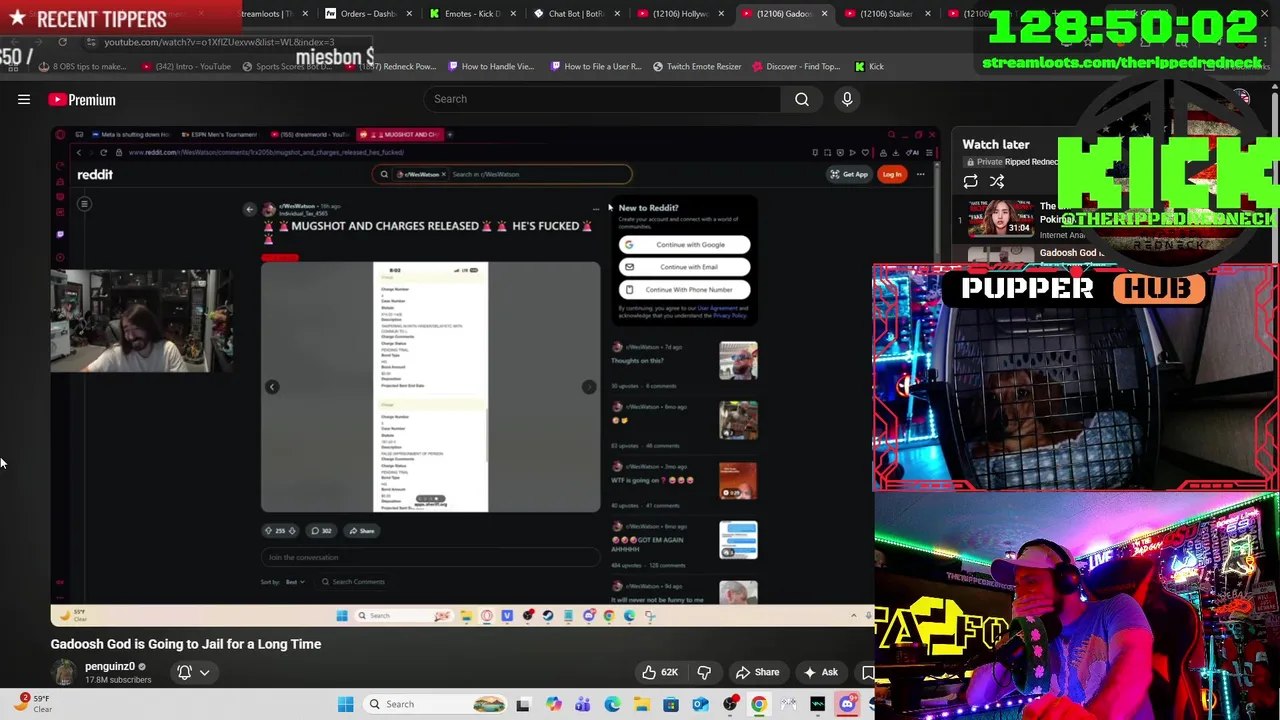
Task: Open Google Chrome from the taskbar
Action: tap(759, 704)
